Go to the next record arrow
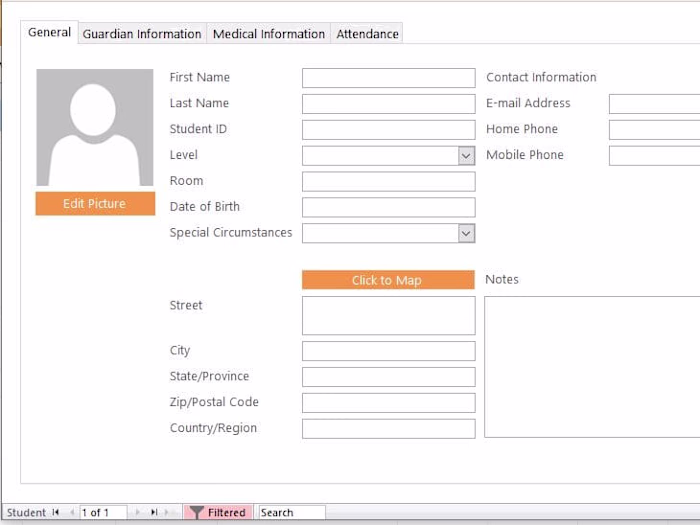This screenshot has height=525, width=700. tap(138, 512)
